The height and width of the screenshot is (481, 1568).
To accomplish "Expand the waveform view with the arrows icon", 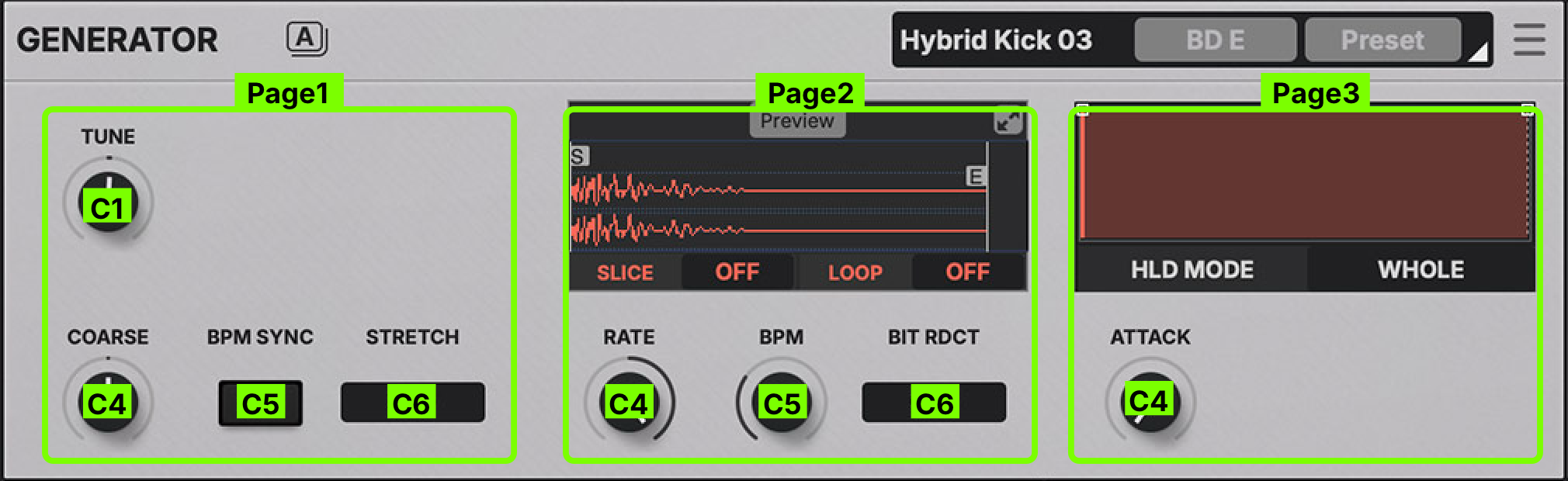I will point(1008,123).
